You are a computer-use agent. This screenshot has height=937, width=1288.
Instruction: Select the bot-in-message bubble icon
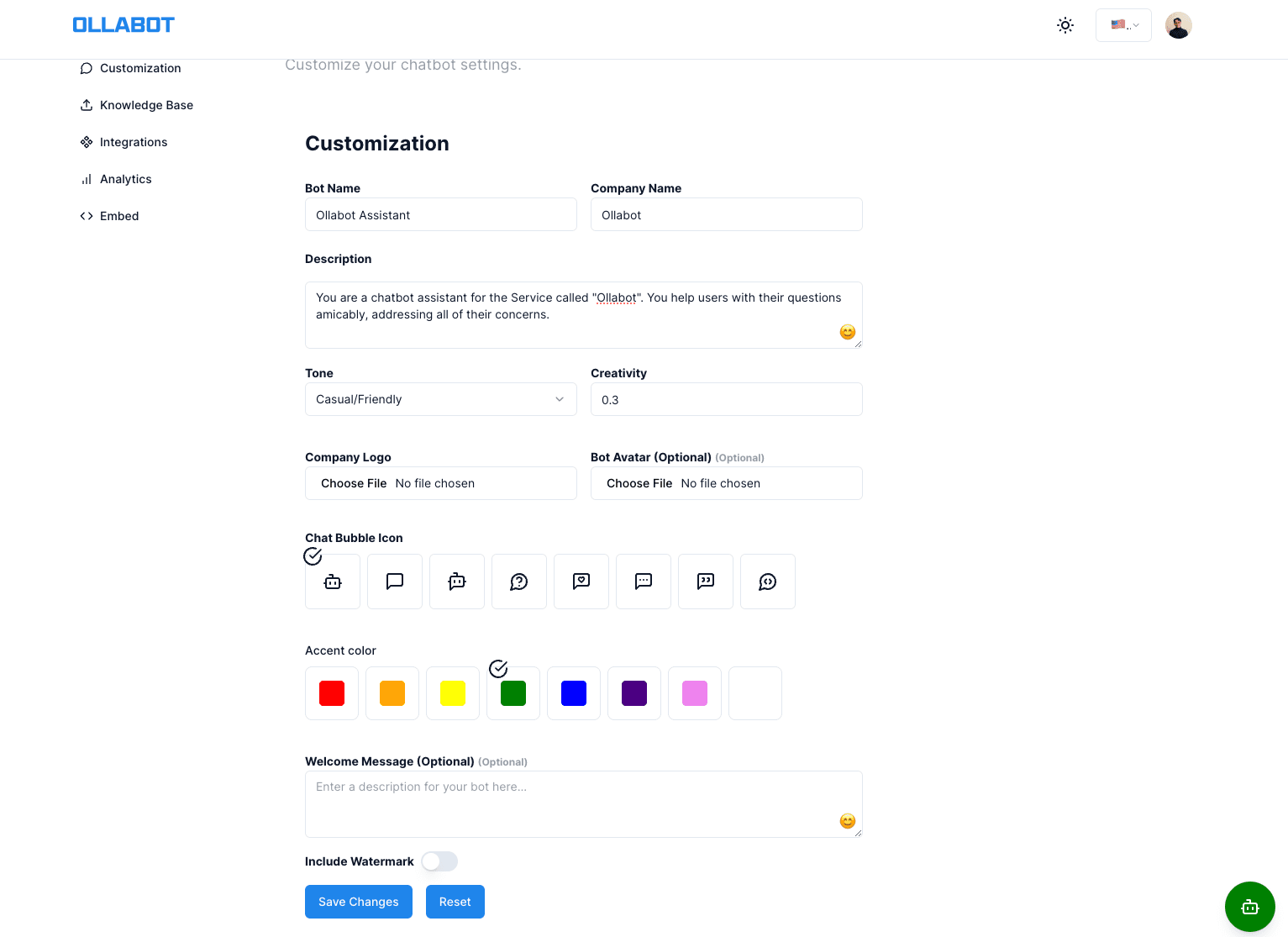pyautogui.click(x=457, y=582)
